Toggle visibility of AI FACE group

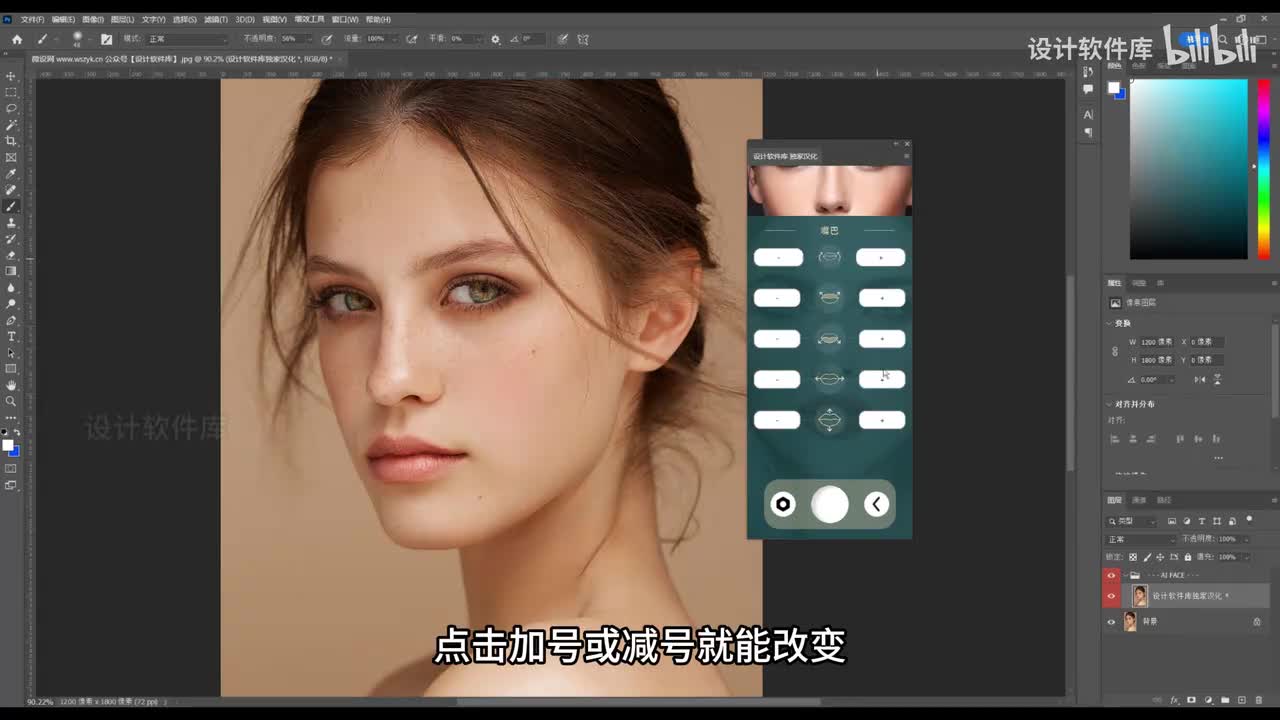1110,576
